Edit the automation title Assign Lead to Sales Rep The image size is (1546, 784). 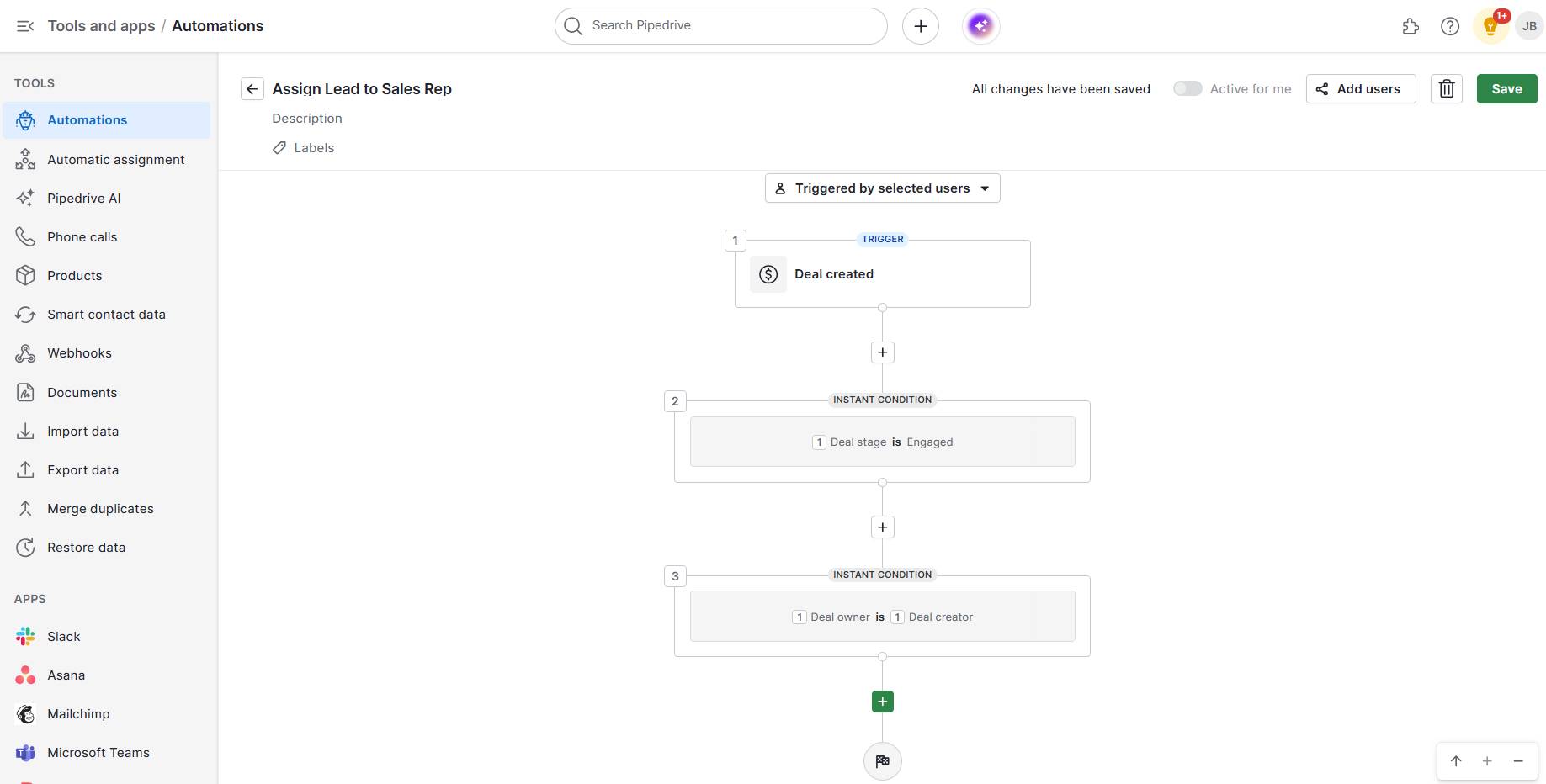click(362, 89)
